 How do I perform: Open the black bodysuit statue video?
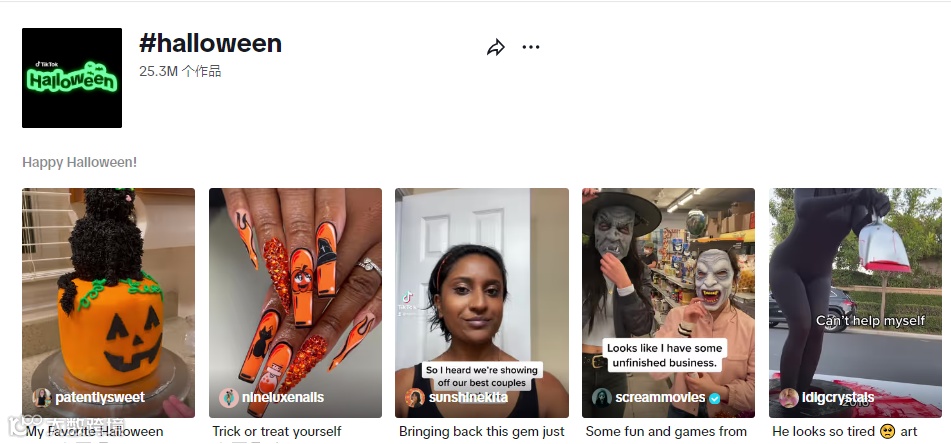pyautogui.click(x=855, y=303)
